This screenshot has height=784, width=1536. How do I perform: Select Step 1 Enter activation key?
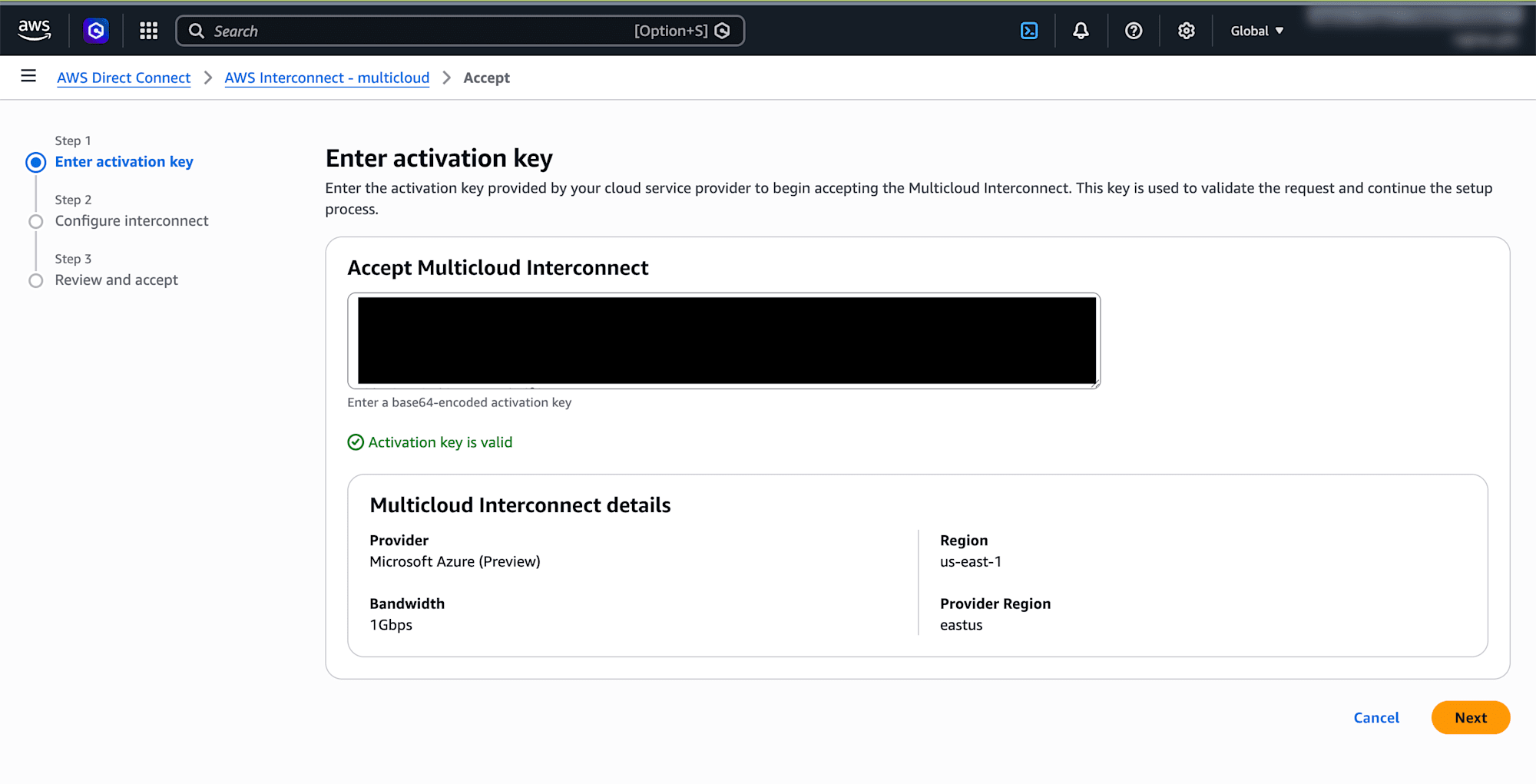[124, 162]
